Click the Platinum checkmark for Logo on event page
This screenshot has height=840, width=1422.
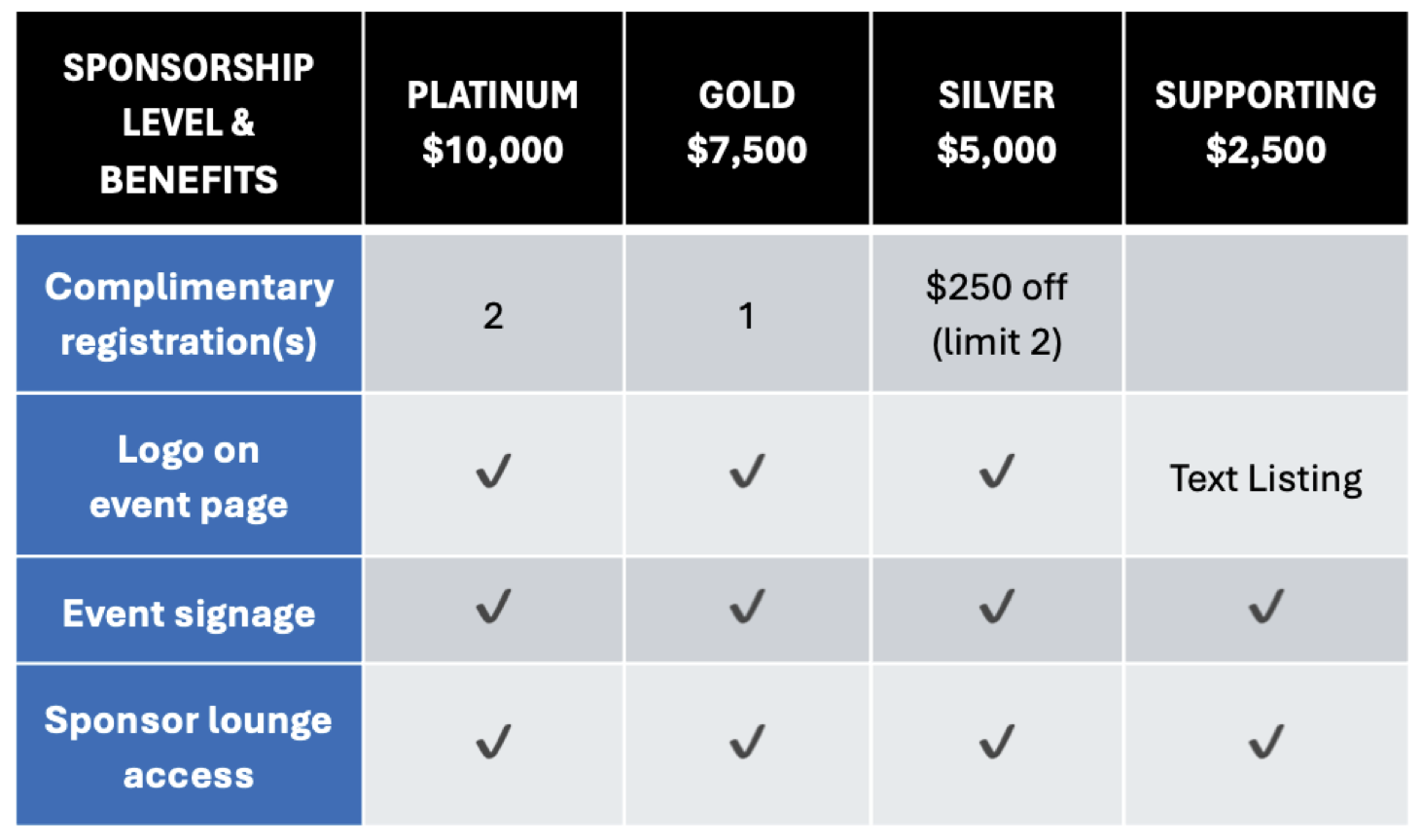coord(493,472)
